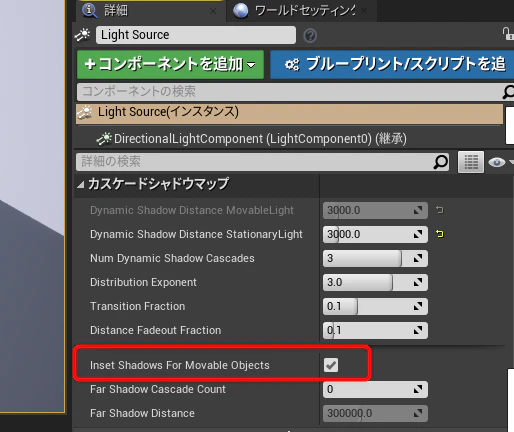Select the Light Source(インスタンス) row
This screenshot has height=432, width=514.
point(289,114)
